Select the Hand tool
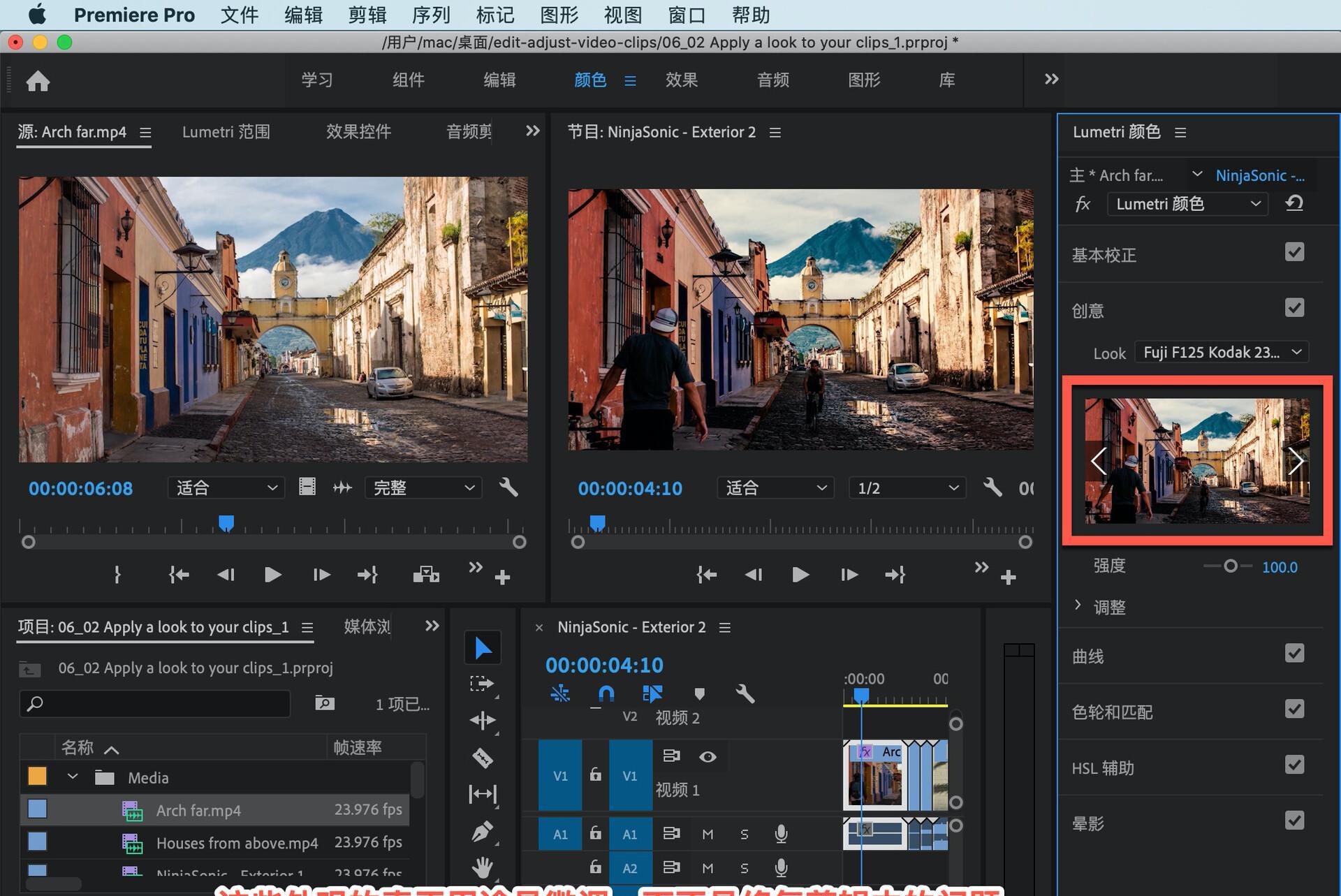 point(482,868)
